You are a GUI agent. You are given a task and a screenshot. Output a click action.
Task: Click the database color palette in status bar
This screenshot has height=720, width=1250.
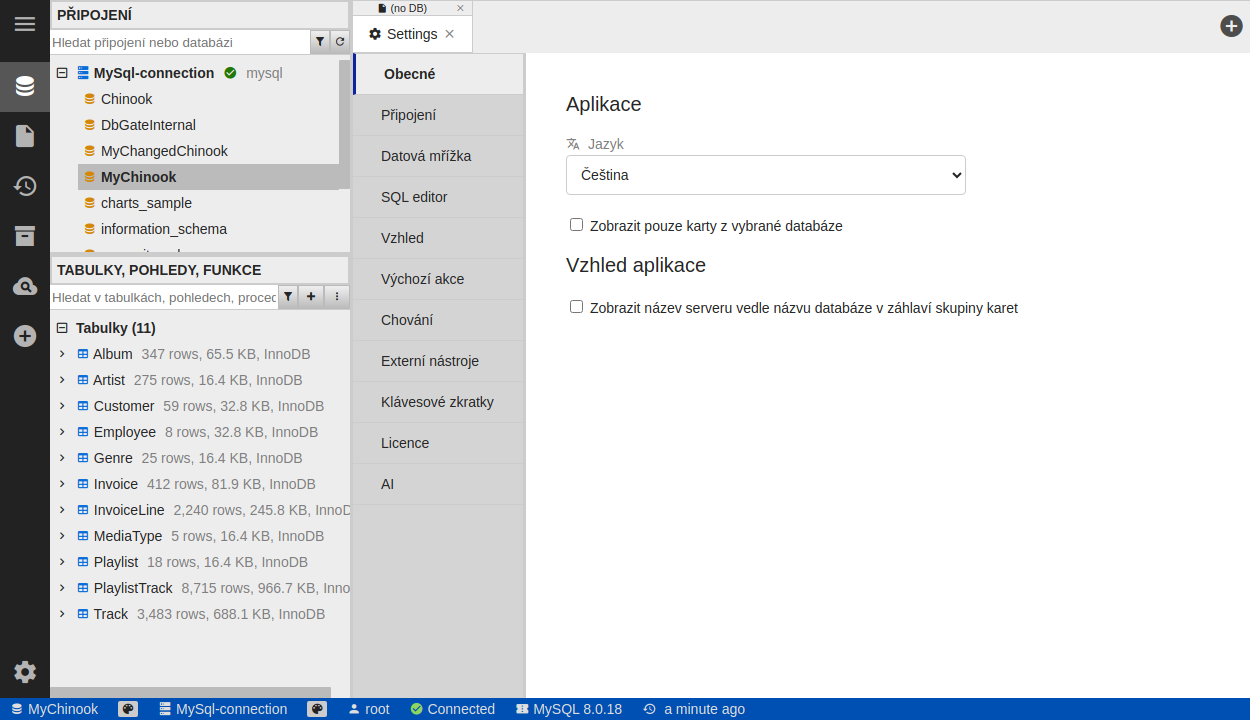pos(128,709)
